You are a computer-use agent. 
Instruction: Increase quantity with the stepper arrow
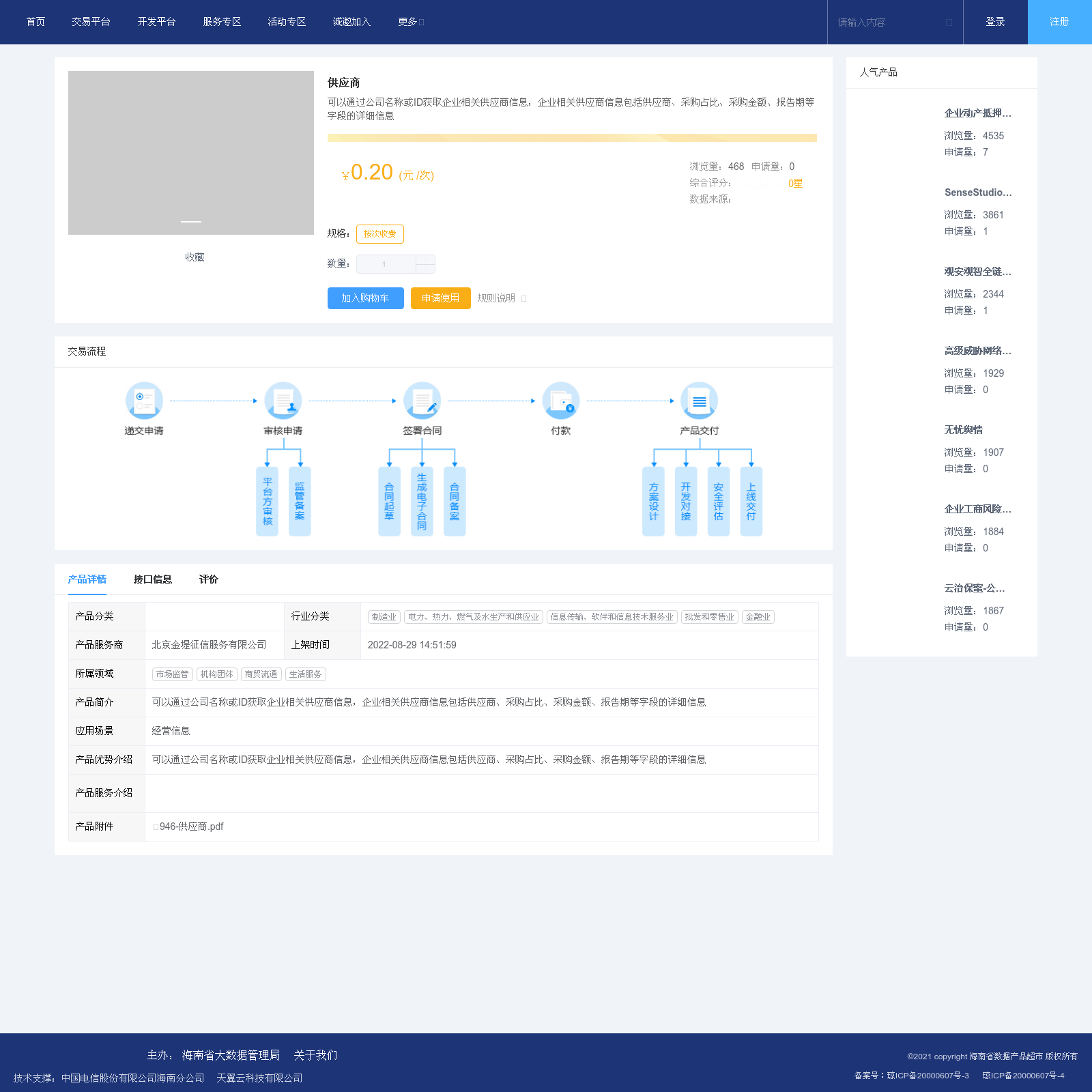point(425,259)
